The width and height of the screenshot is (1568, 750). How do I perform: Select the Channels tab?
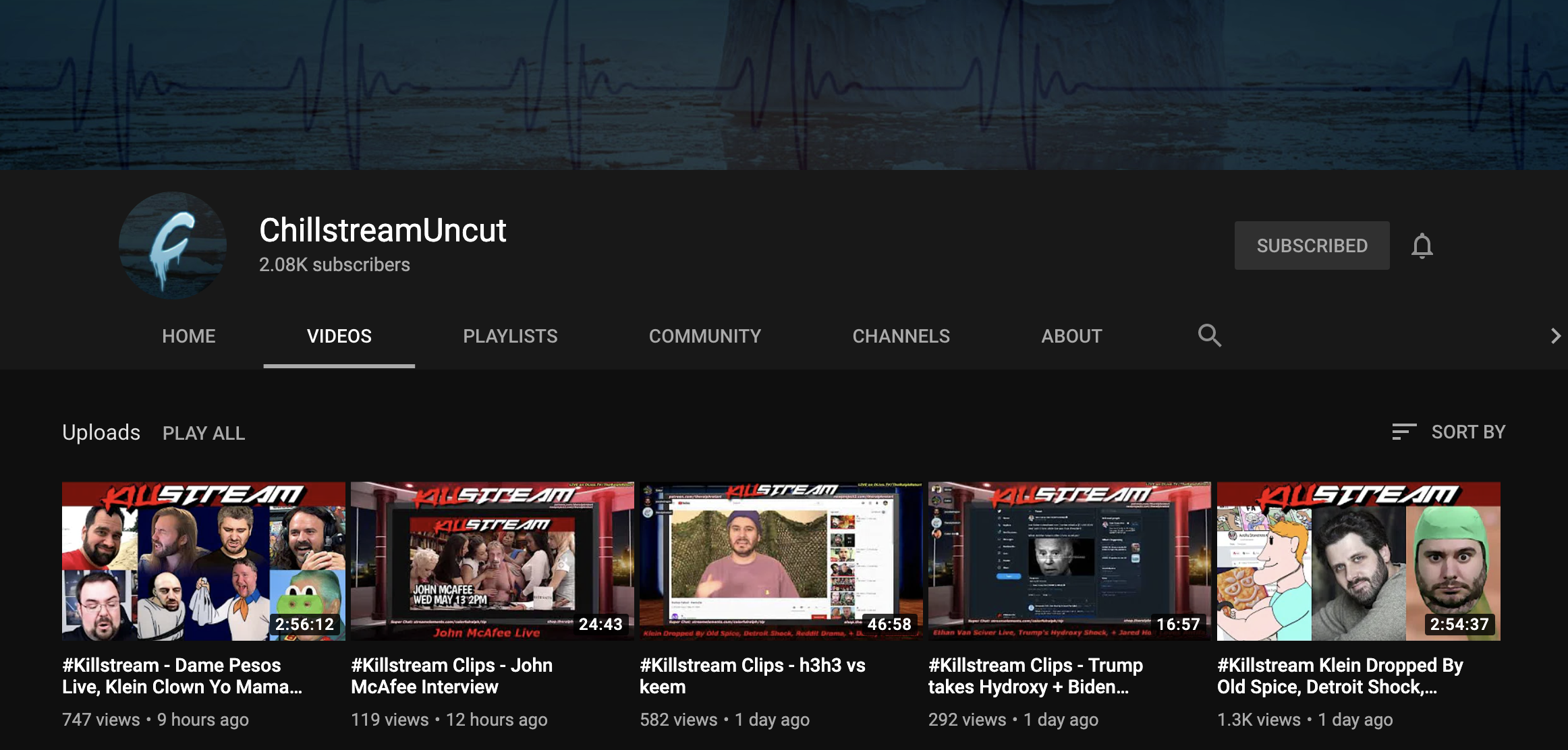click(x=901, y=336)
